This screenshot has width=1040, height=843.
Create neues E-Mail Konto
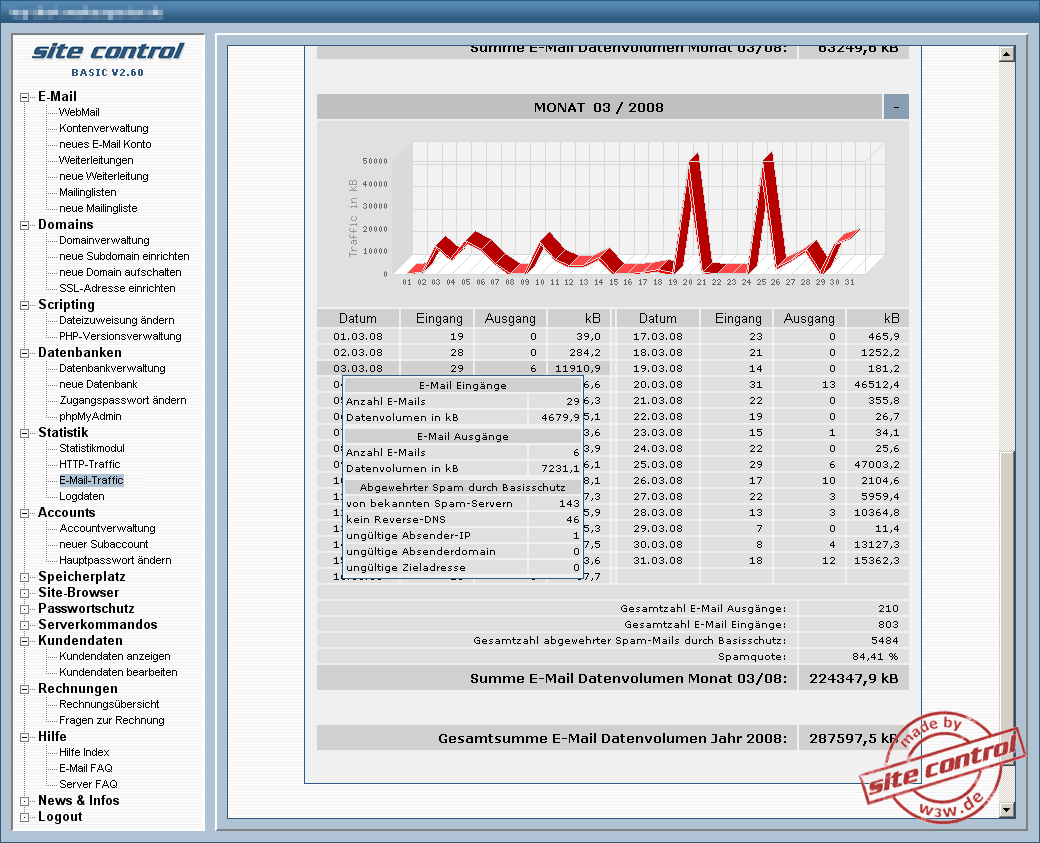(105, 144)
